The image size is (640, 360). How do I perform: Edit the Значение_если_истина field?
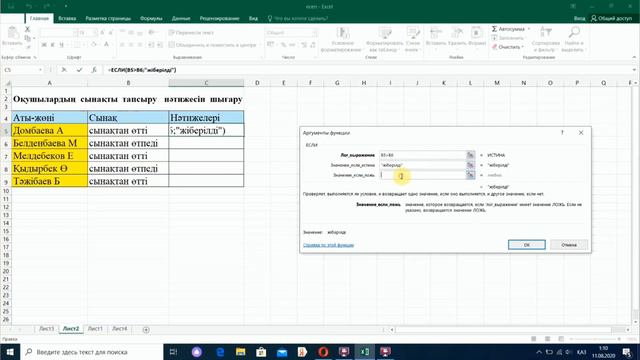pyautogui.click(x=423, y=165)
